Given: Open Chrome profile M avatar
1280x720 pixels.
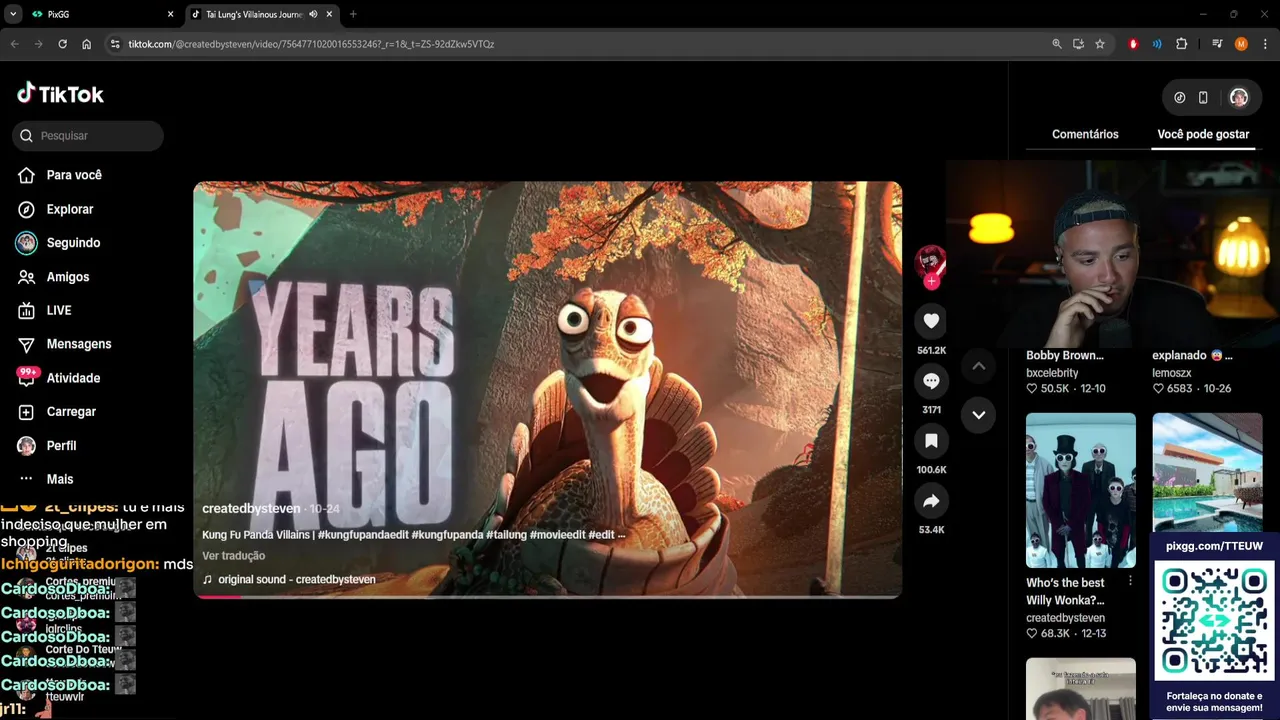Looking at the screenshot, I should click(x=1241, y=44).
